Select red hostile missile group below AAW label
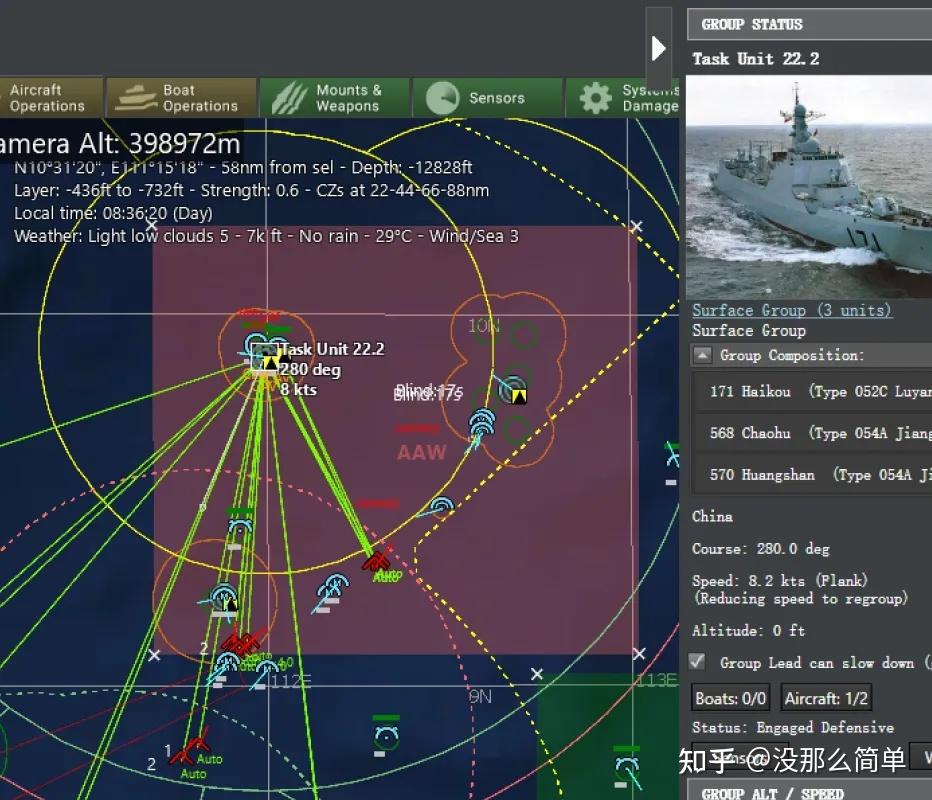 [377, 560]
